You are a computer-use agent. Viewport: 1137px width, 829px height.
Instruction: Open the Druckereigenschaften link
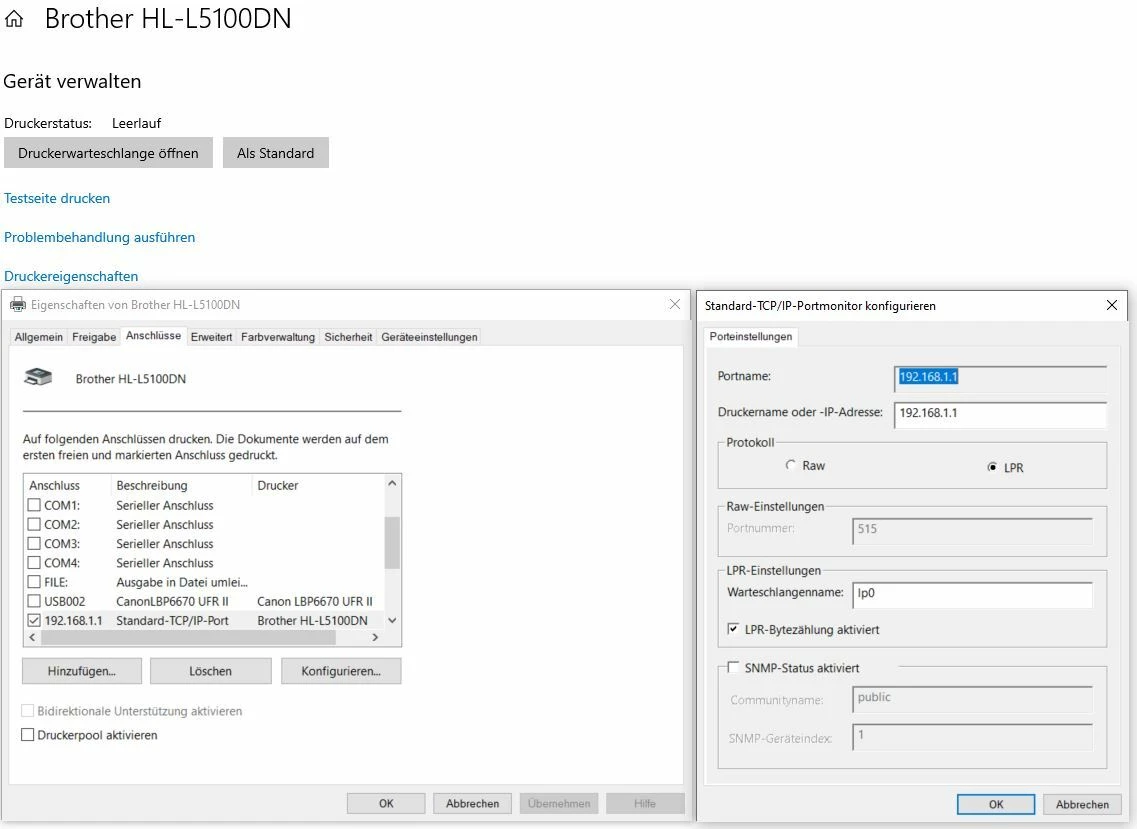click(71, 276)
